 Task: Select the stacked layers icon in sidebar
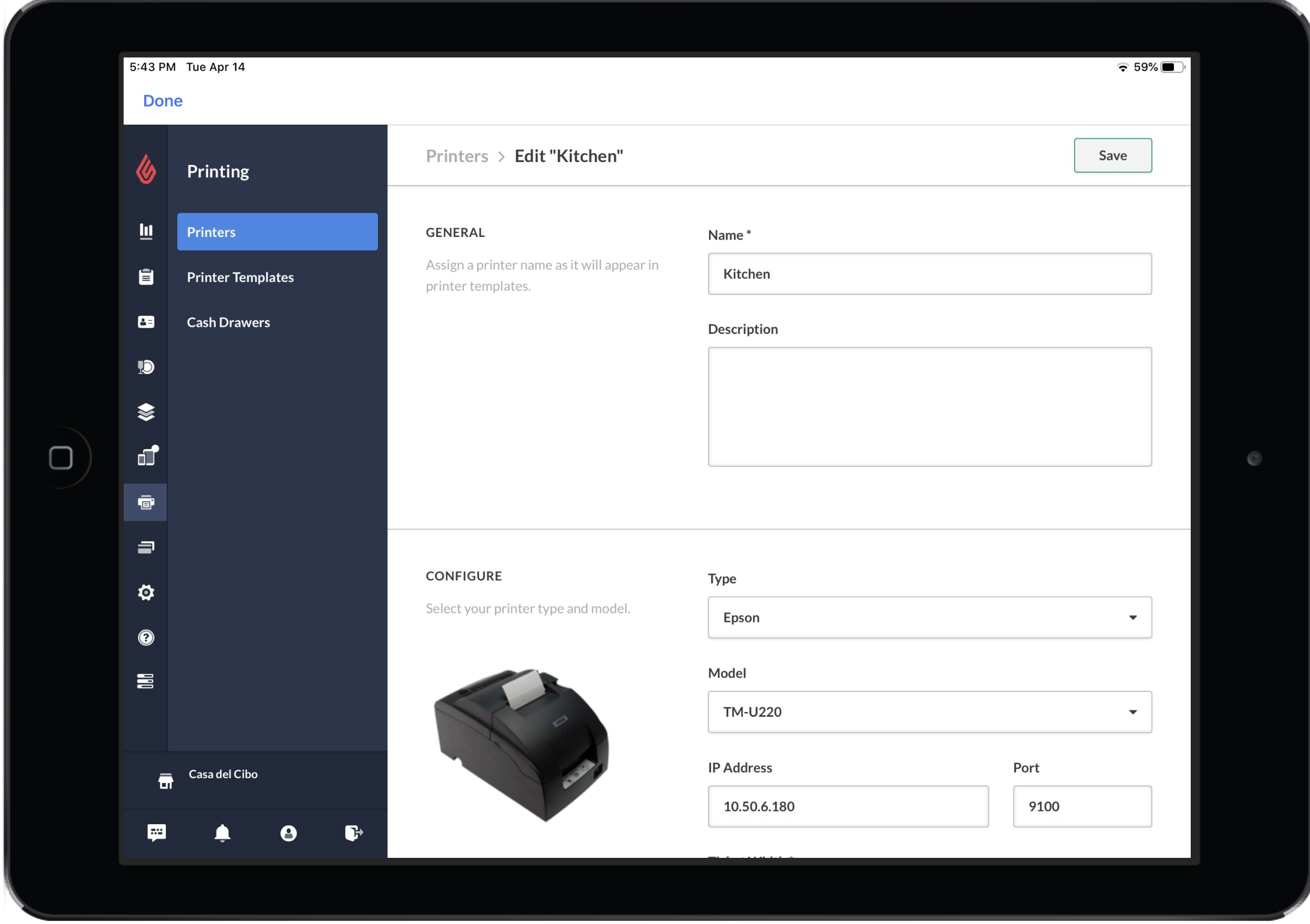click(146, 412)
